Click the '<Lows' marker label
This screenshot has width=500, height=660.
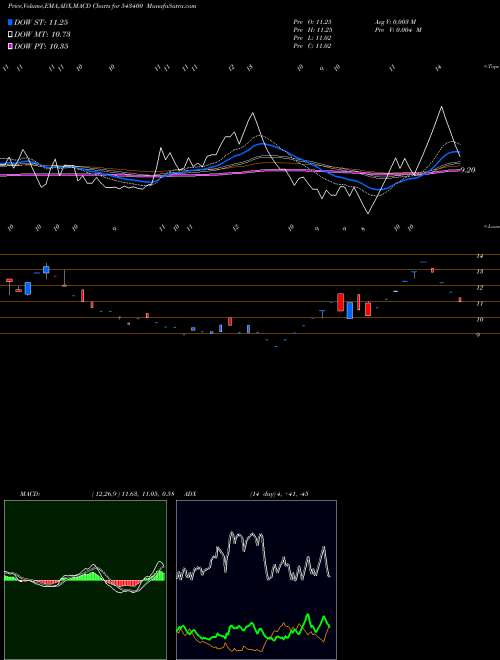point(492,227)
